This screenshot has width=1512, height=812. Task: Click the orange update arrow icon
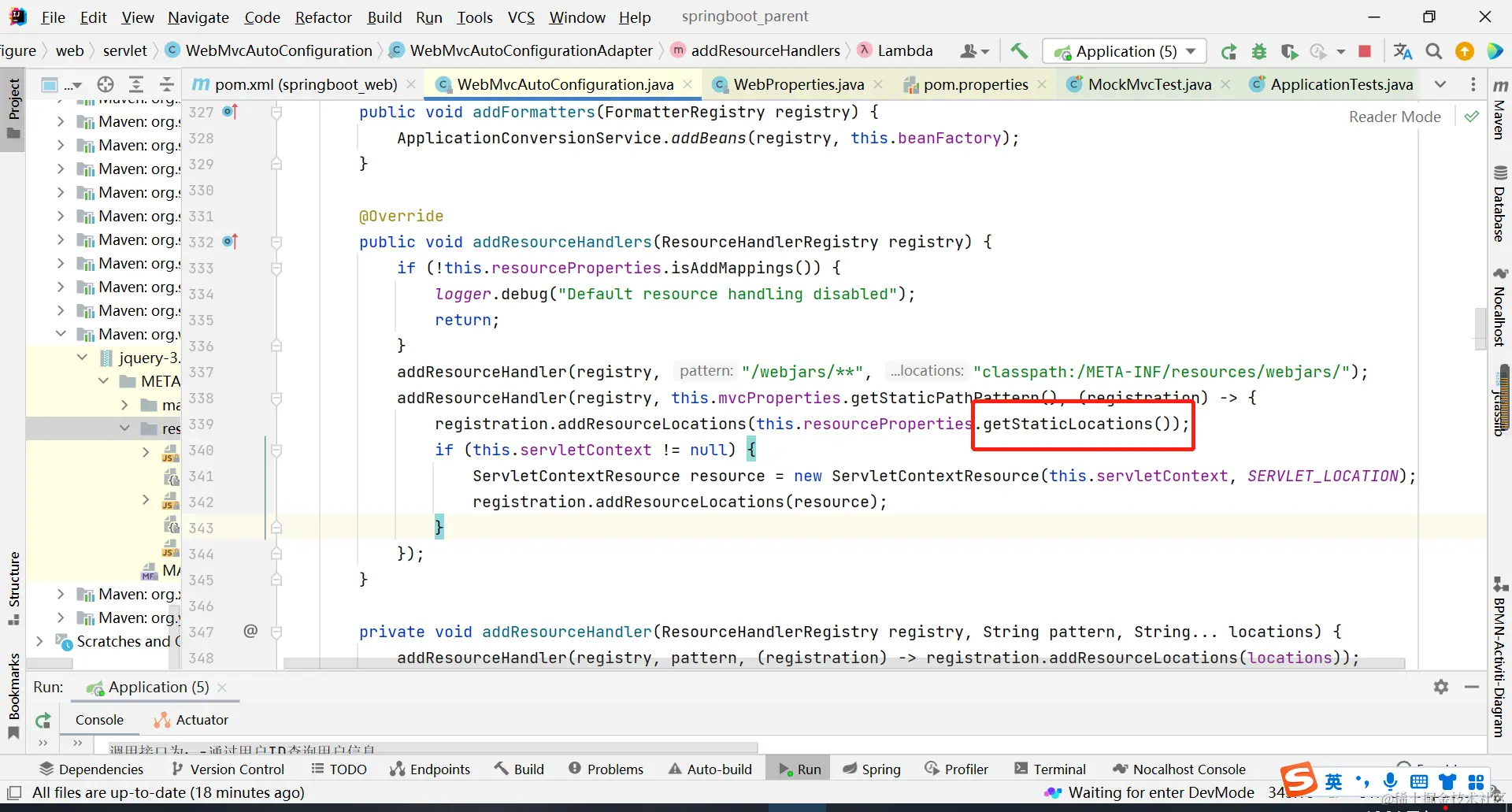tap(1465, 52)
